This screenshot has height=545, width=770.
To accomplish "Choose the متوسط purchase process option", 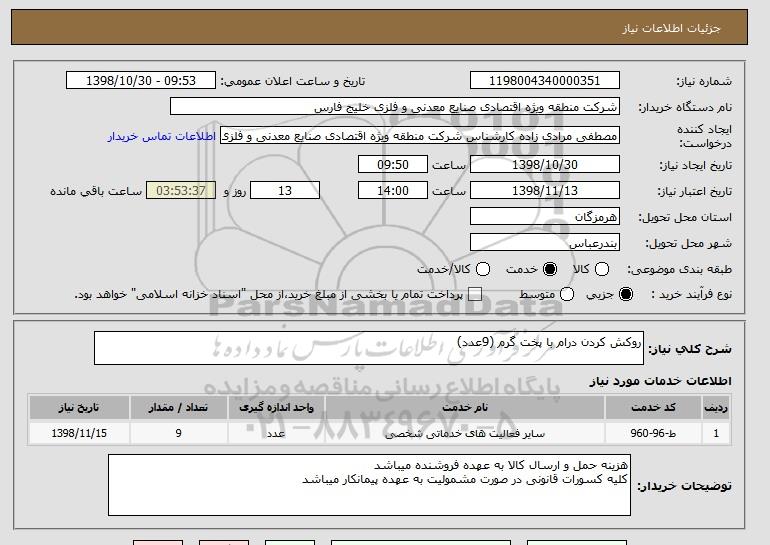I will click(567, 294).
